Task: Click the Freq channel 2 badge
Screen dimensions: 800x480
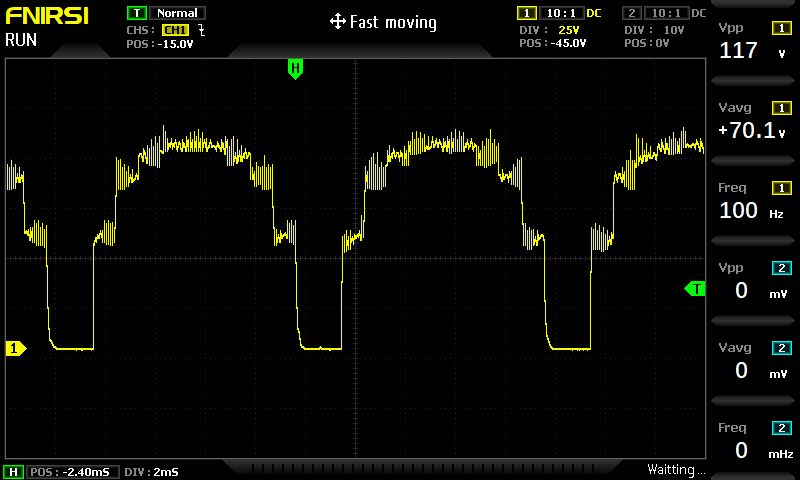Action: [782, 427]
